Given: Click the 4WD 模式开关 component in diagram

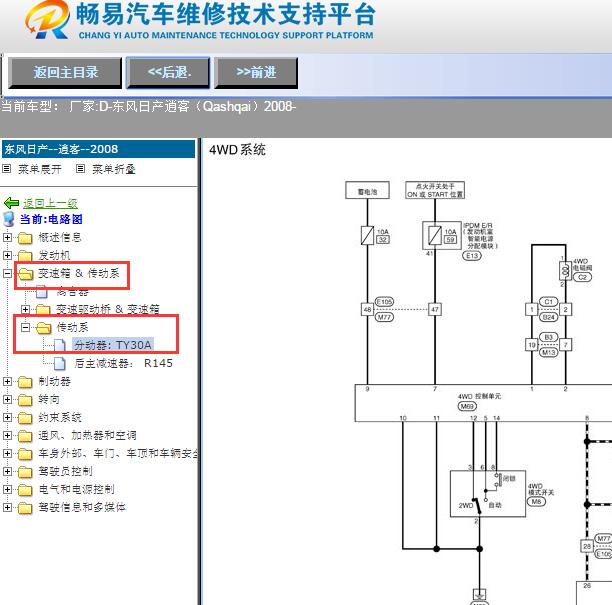Looking at the screenshot, I should click(487, 494).
